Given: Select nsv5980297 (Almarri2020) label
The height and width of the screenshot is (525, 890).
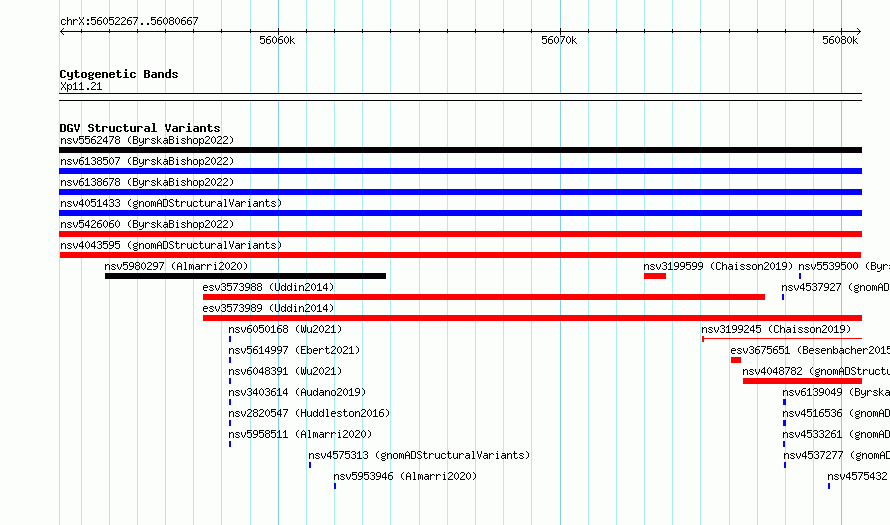Looking at the screenshot, I should click(176, 266).
